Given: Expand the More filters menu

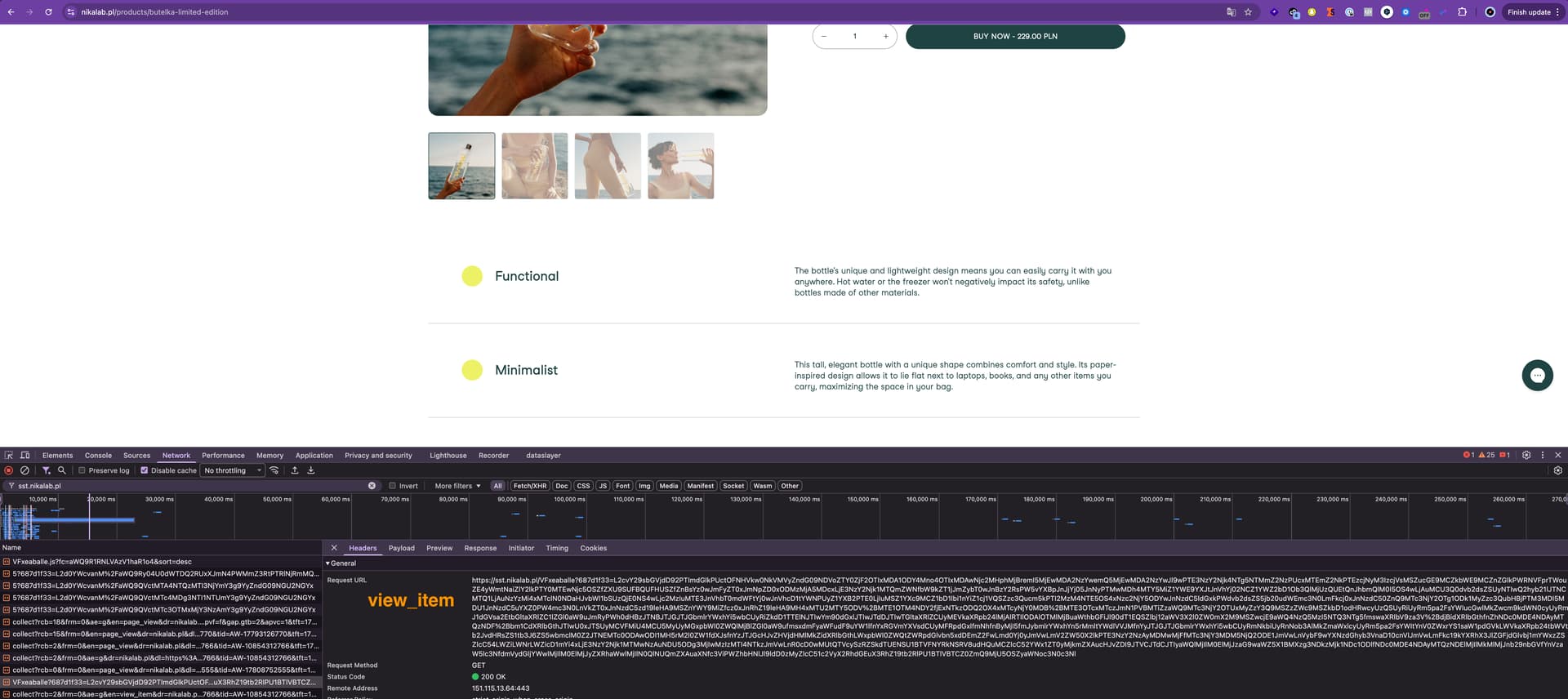Looking at the screenshot, I should pyautogui.click(x=457, y=486).
